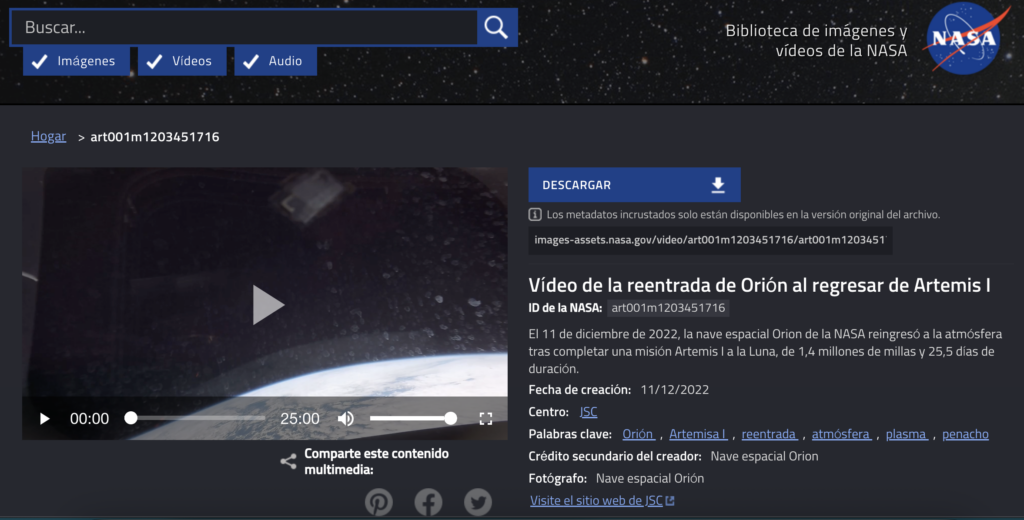Enter fullscreen mode for the video

pos(486,419)
